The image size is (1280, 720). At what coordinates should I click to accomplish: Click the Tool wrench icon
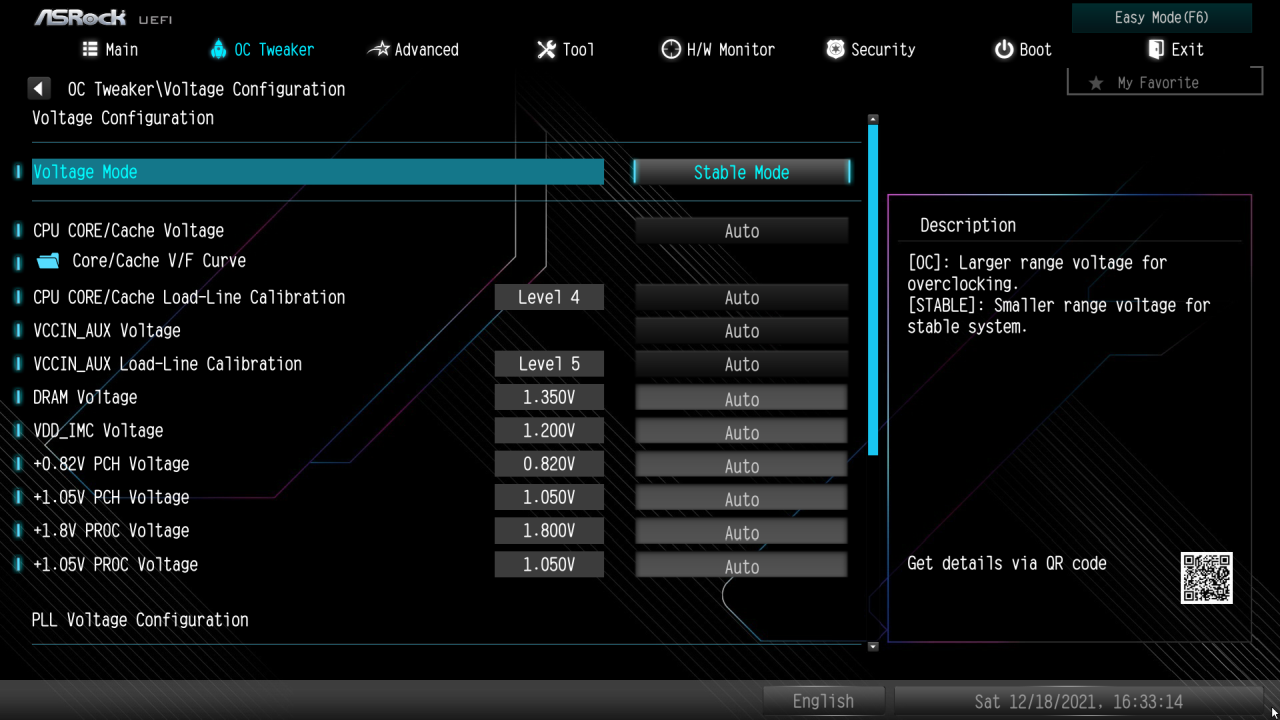click(x=546, y=49)
